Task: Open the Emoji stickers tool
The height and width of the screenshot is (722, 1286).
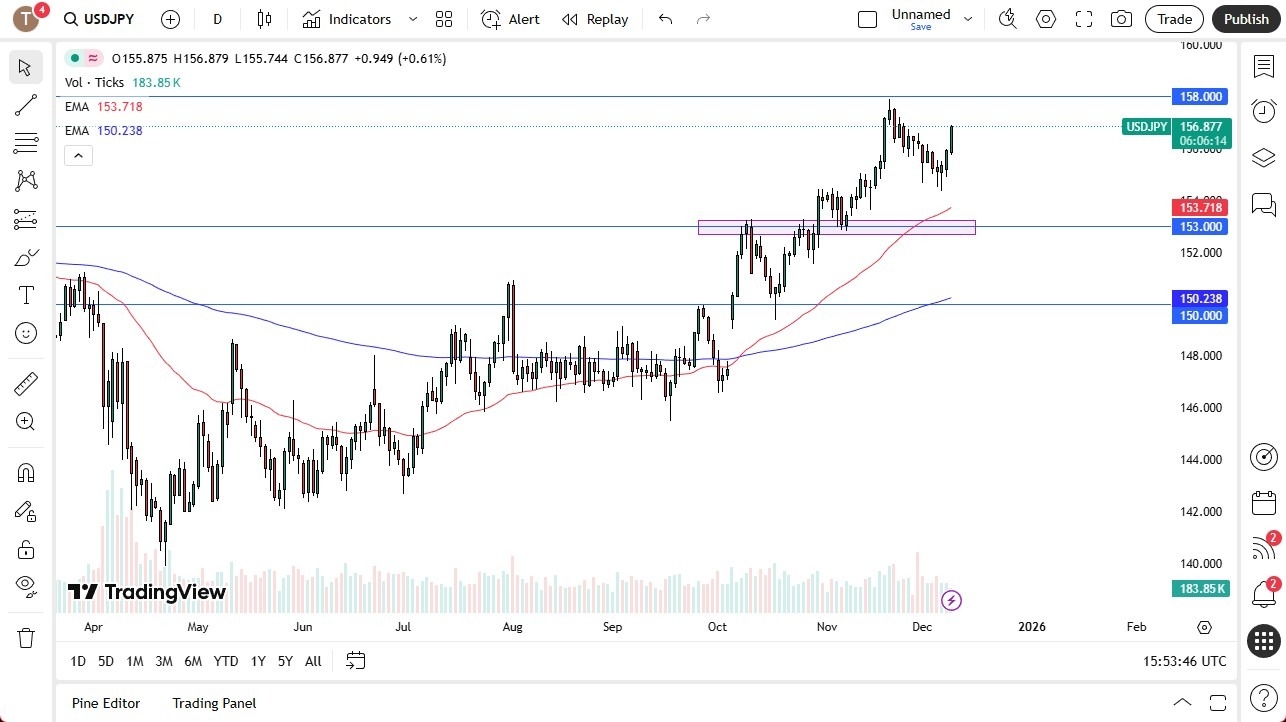Action: 25,333
